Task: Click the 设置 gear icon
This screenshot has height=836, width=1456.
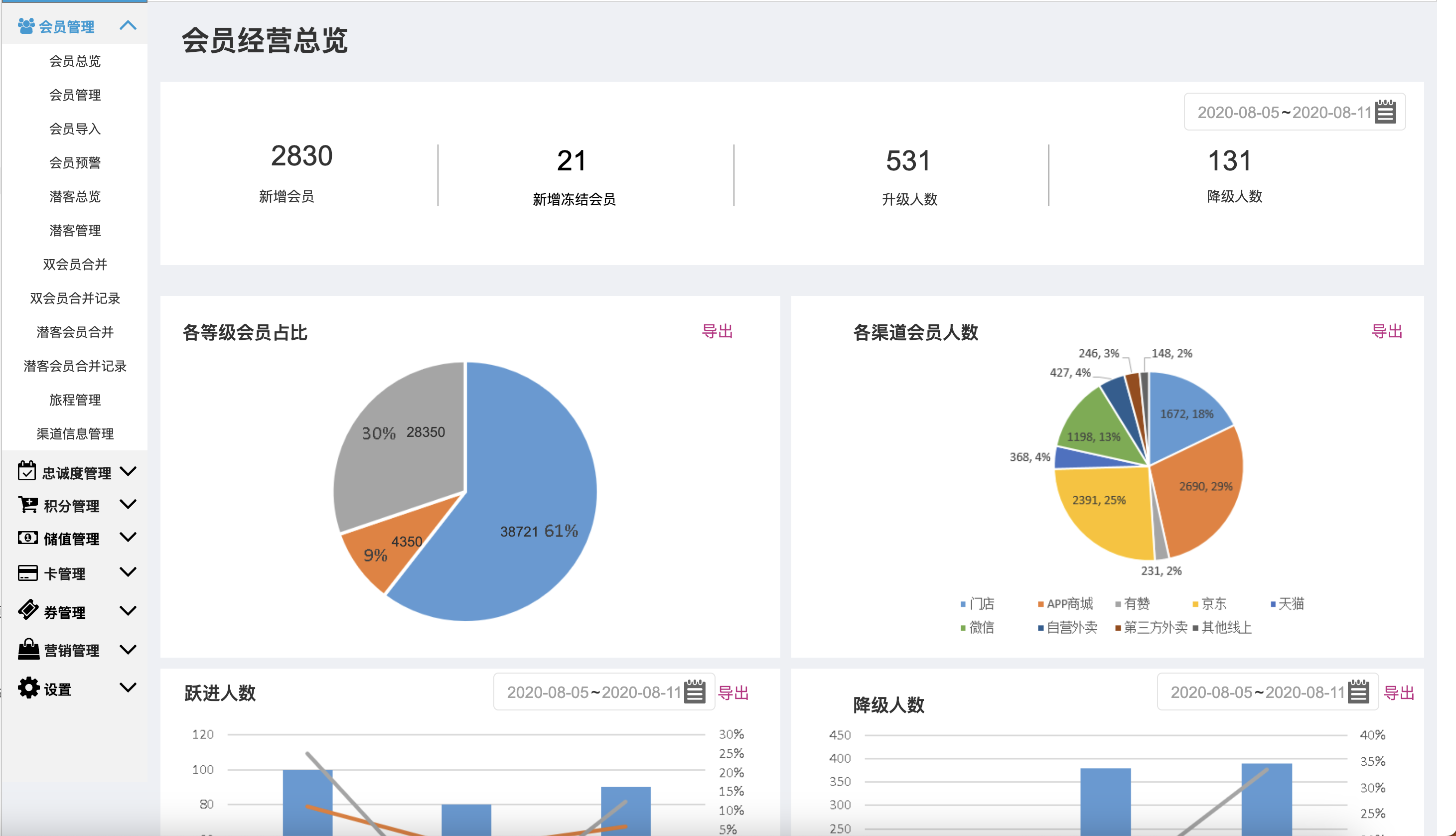Action: (28, 688)
